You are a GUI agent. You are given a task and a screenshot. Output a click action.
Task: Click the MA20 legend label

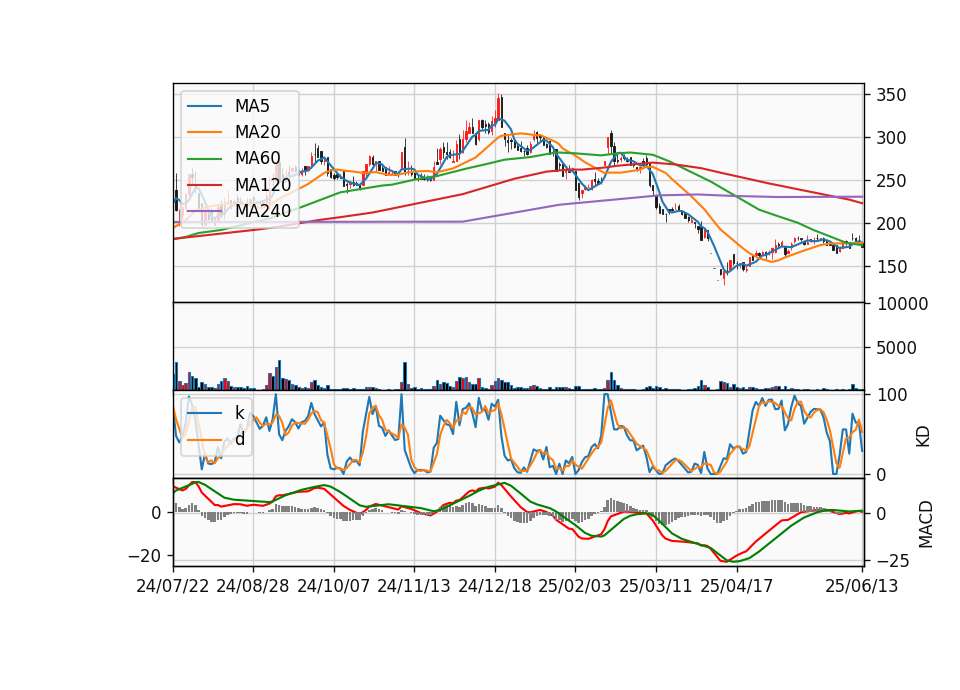tap(257, 132)
